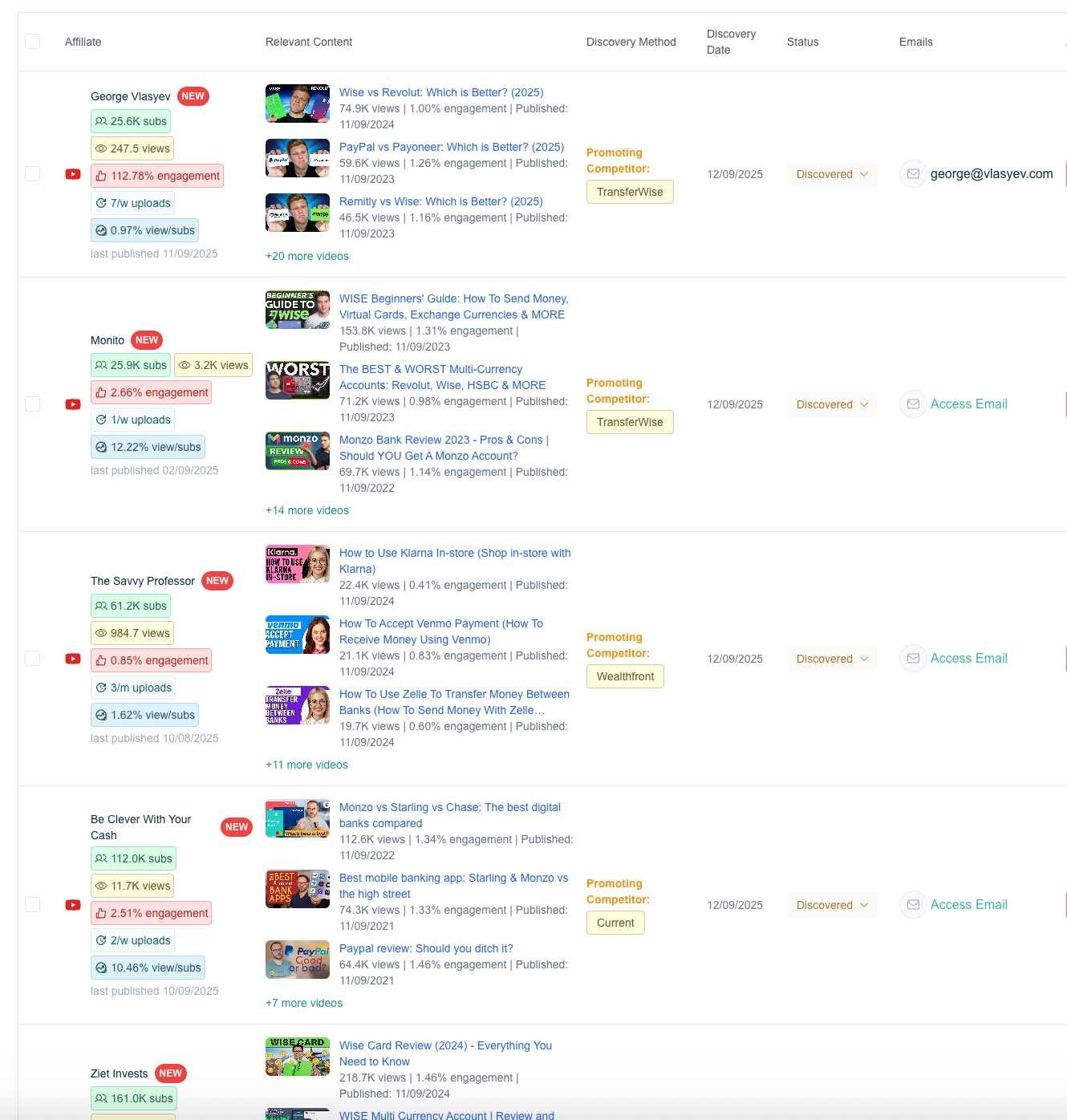Click Access Email for Be Clever With Your Cash
This screenshot has width=1067, height=1120.
969,905
